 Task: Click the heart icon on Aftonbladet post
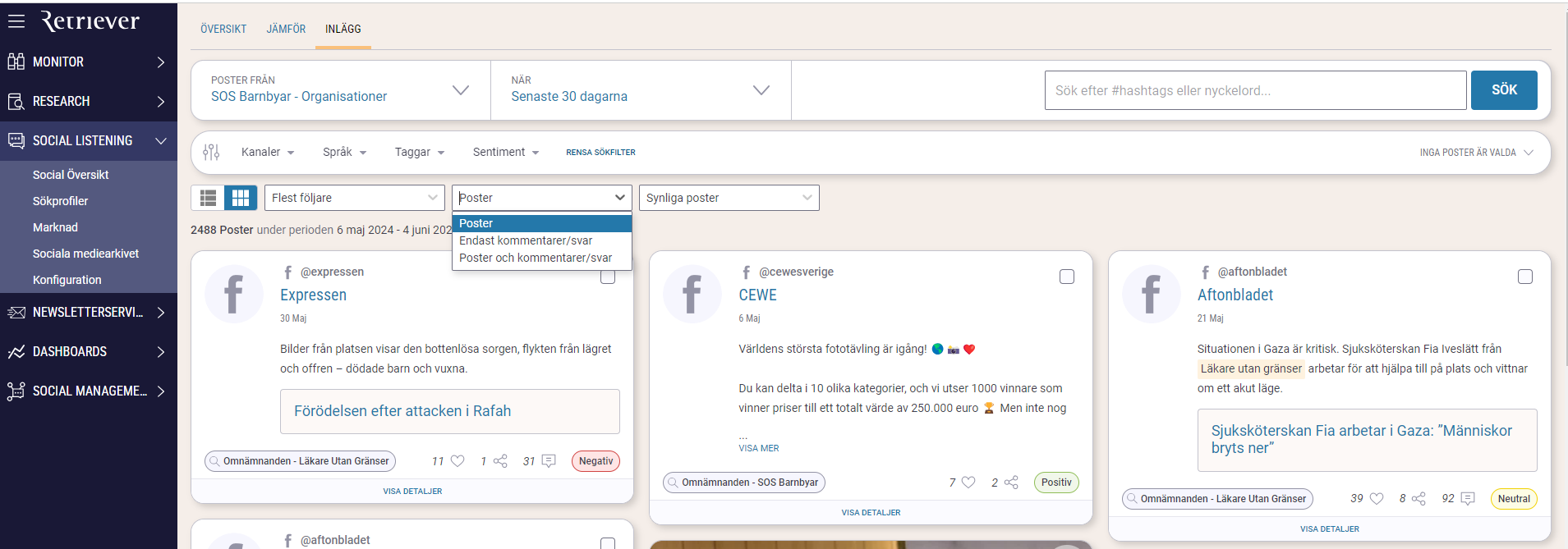[1377, 498]
